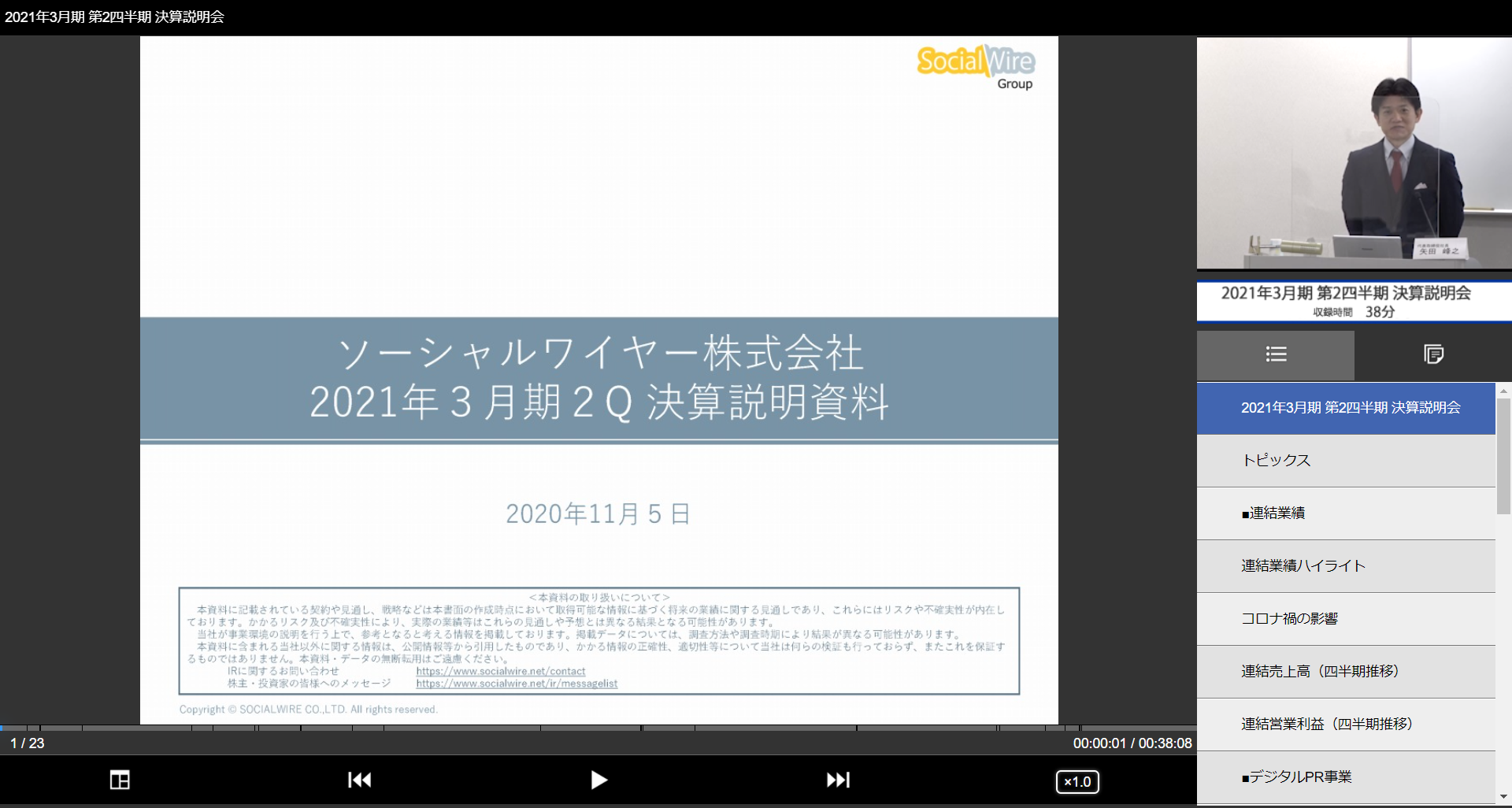This screenshot has width=1512, height=808.
Task: Open the socialwire.net/ir/messagelist link
Action: (x=517, y=684)
